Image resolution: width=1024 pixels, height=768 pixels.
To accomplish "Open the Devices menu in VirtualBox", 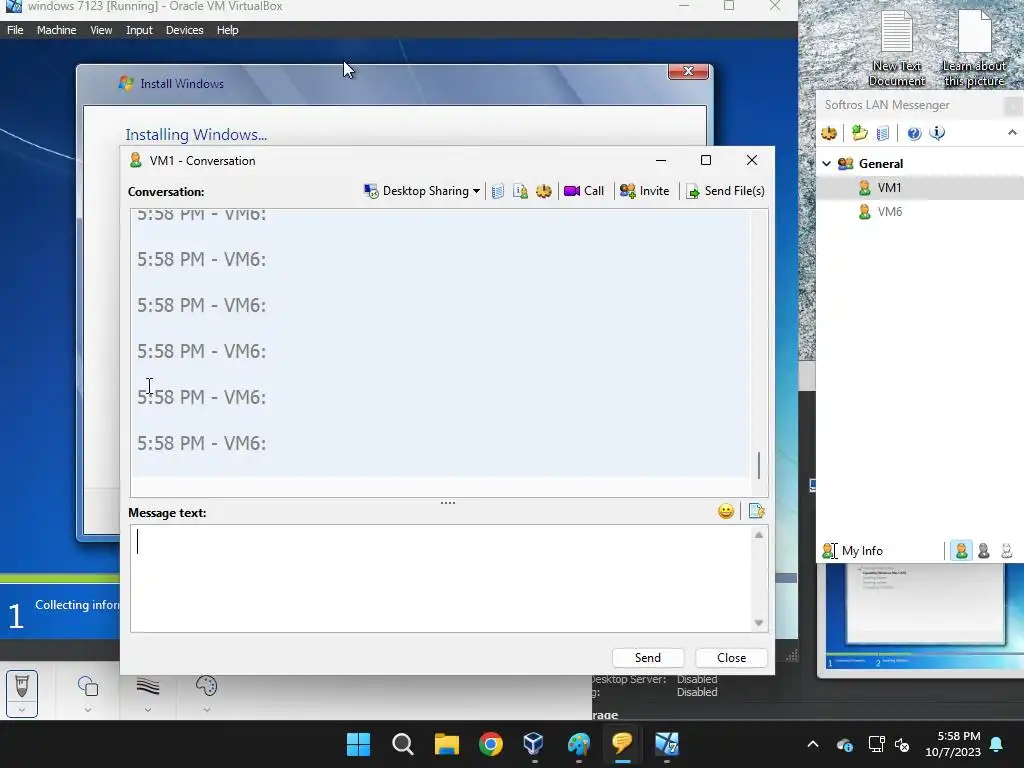I will coord(184,30).
